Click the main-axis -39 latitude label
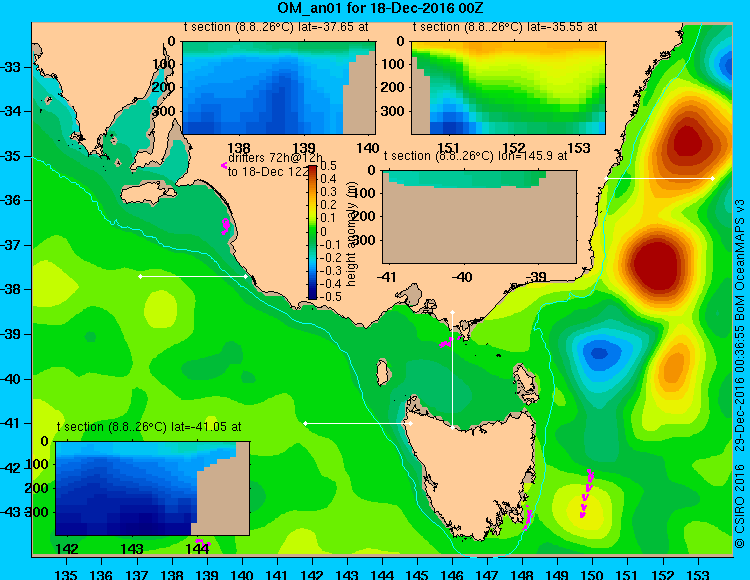750x580 pixels. coord(10,334)
